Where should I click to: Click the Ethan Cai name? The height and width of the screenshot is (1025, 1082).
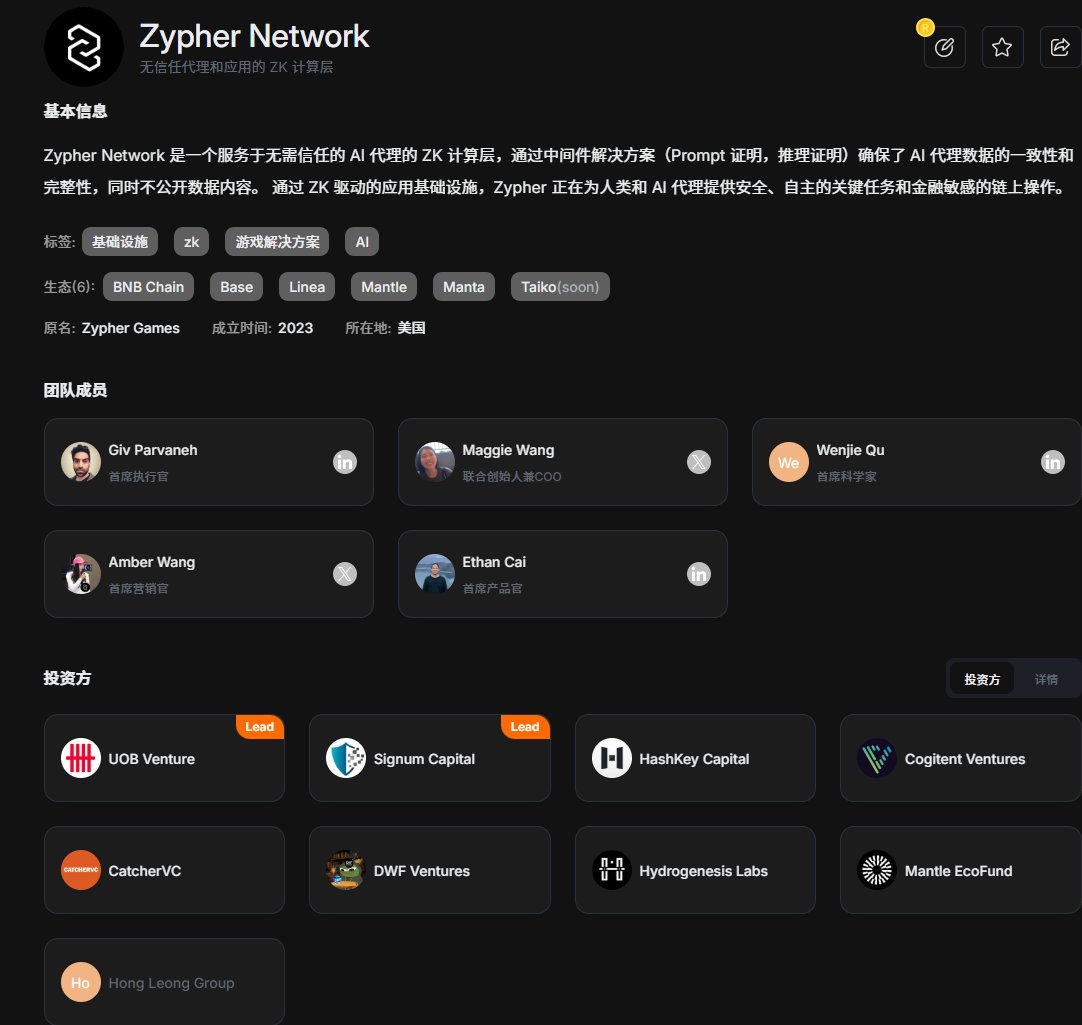(494, 562)
